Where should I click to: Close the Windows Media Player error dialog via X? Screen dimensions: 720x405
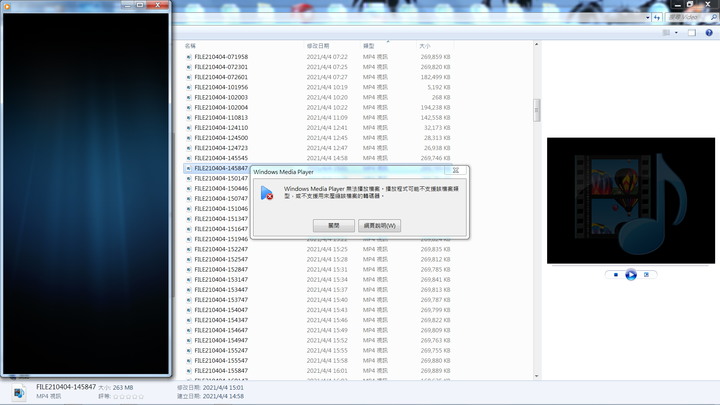(456, 170)
